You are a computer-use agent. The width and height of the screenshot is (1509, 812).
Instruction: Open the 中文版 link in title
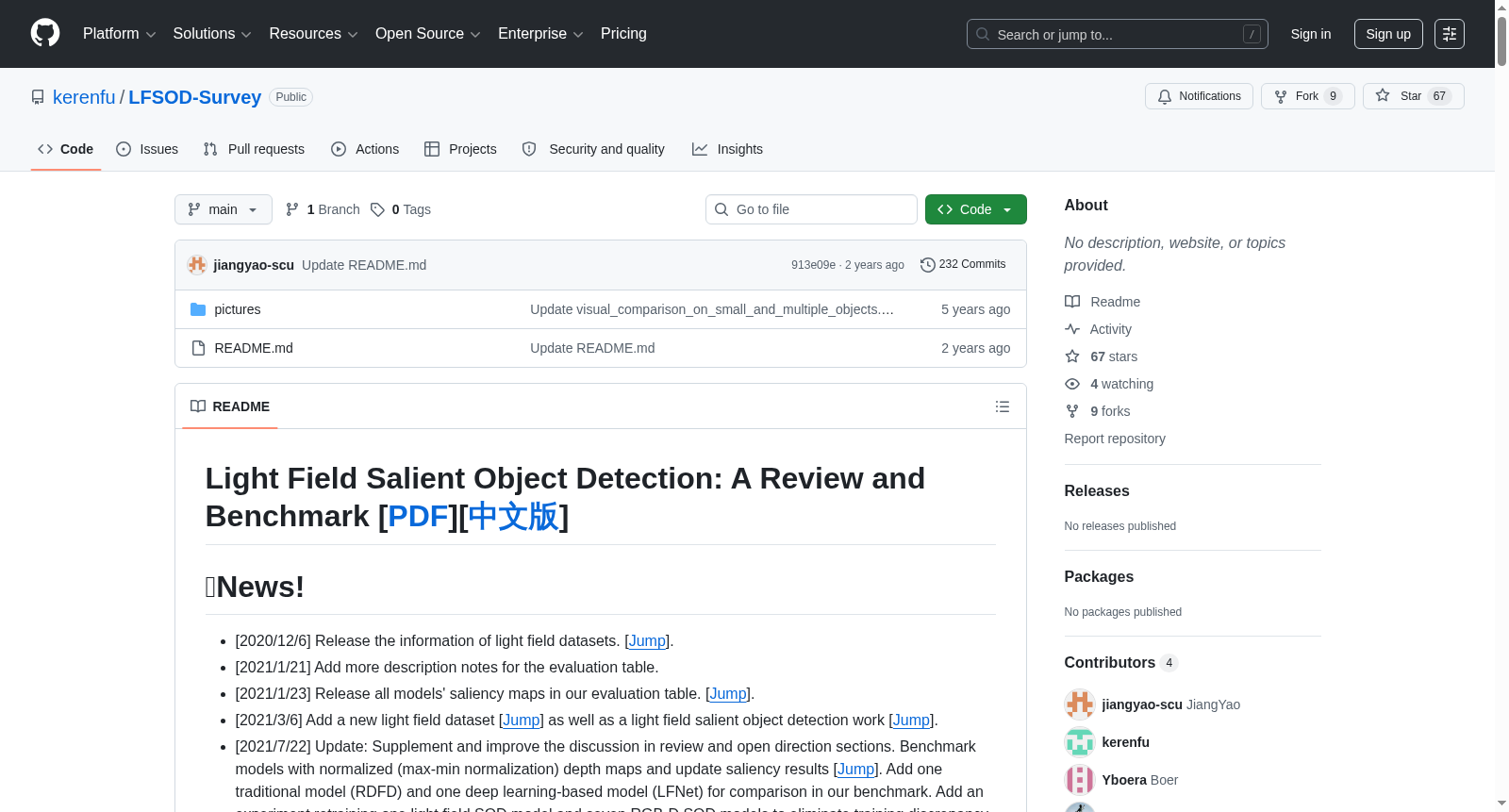[514, 516]
